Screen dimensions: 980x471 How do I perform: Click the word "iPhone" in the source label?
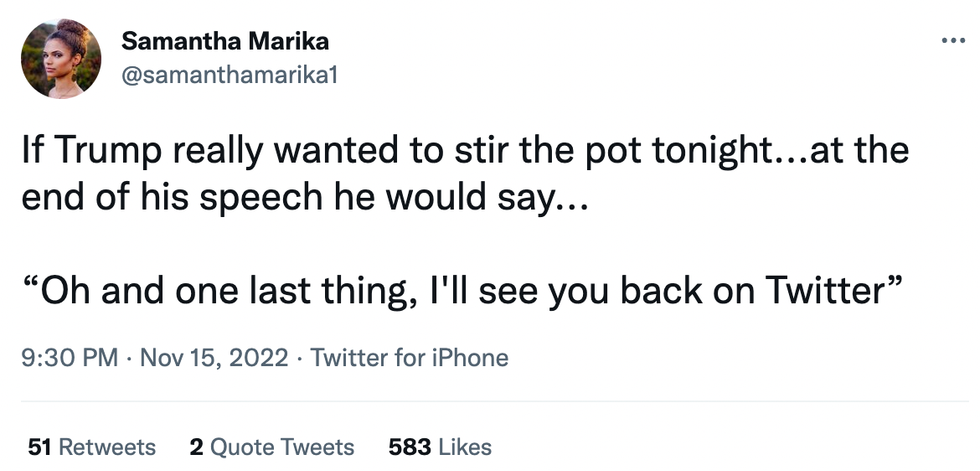click(474, 357)
